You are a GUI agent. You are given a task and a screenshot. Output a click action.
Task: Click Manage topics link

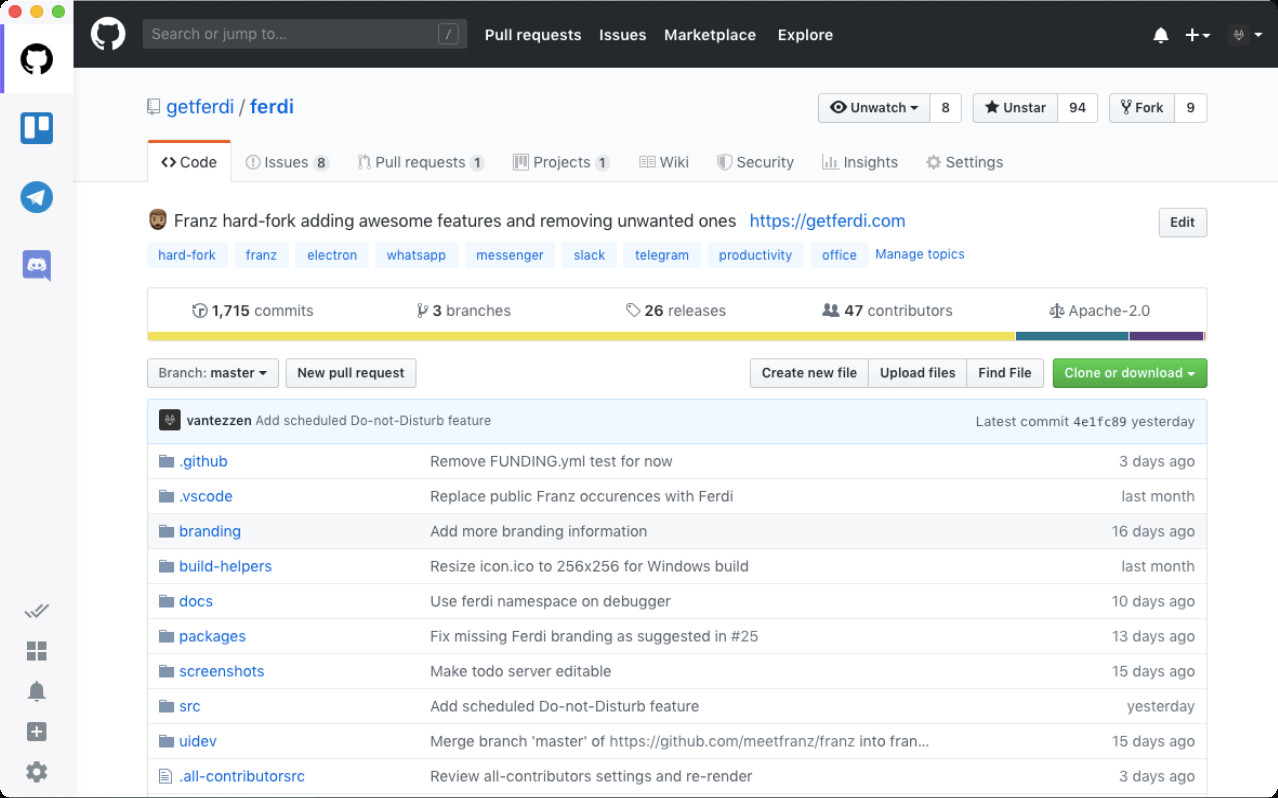[920, 254]
